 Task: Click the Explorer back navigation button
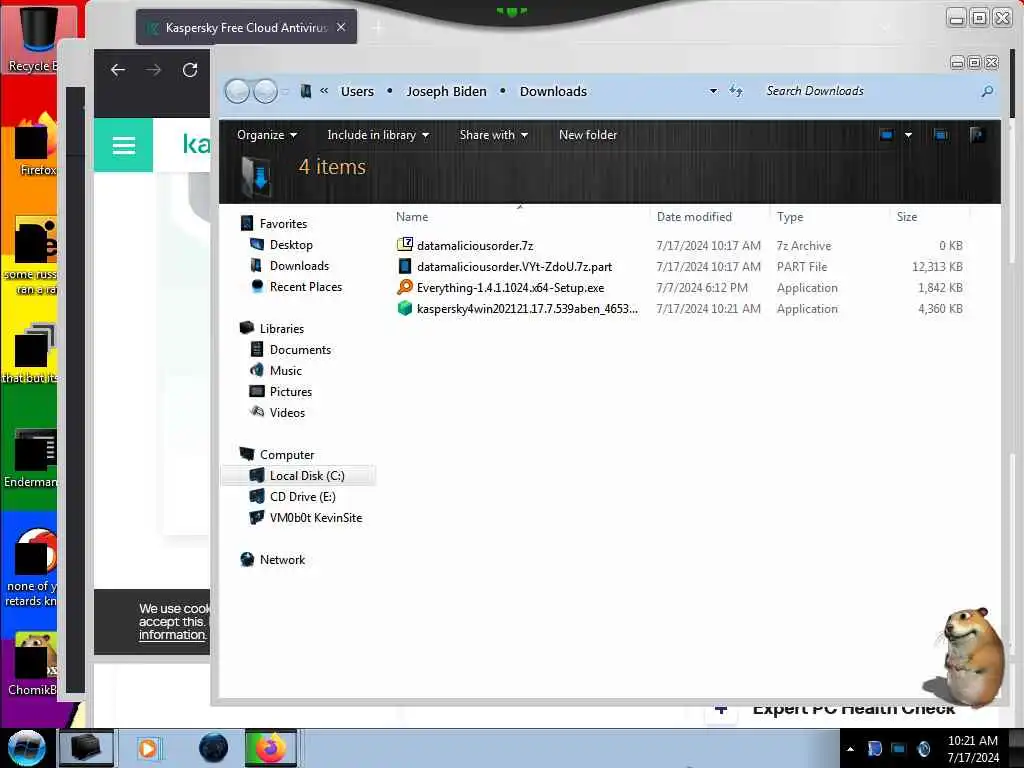point(237,91)
